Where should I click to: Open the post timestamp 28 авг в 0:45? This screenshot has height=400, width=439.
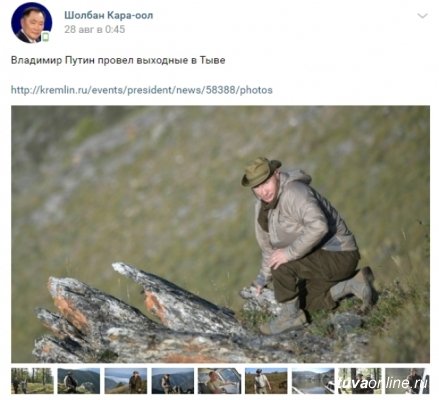pyautogui.click(x=95, y=29)
